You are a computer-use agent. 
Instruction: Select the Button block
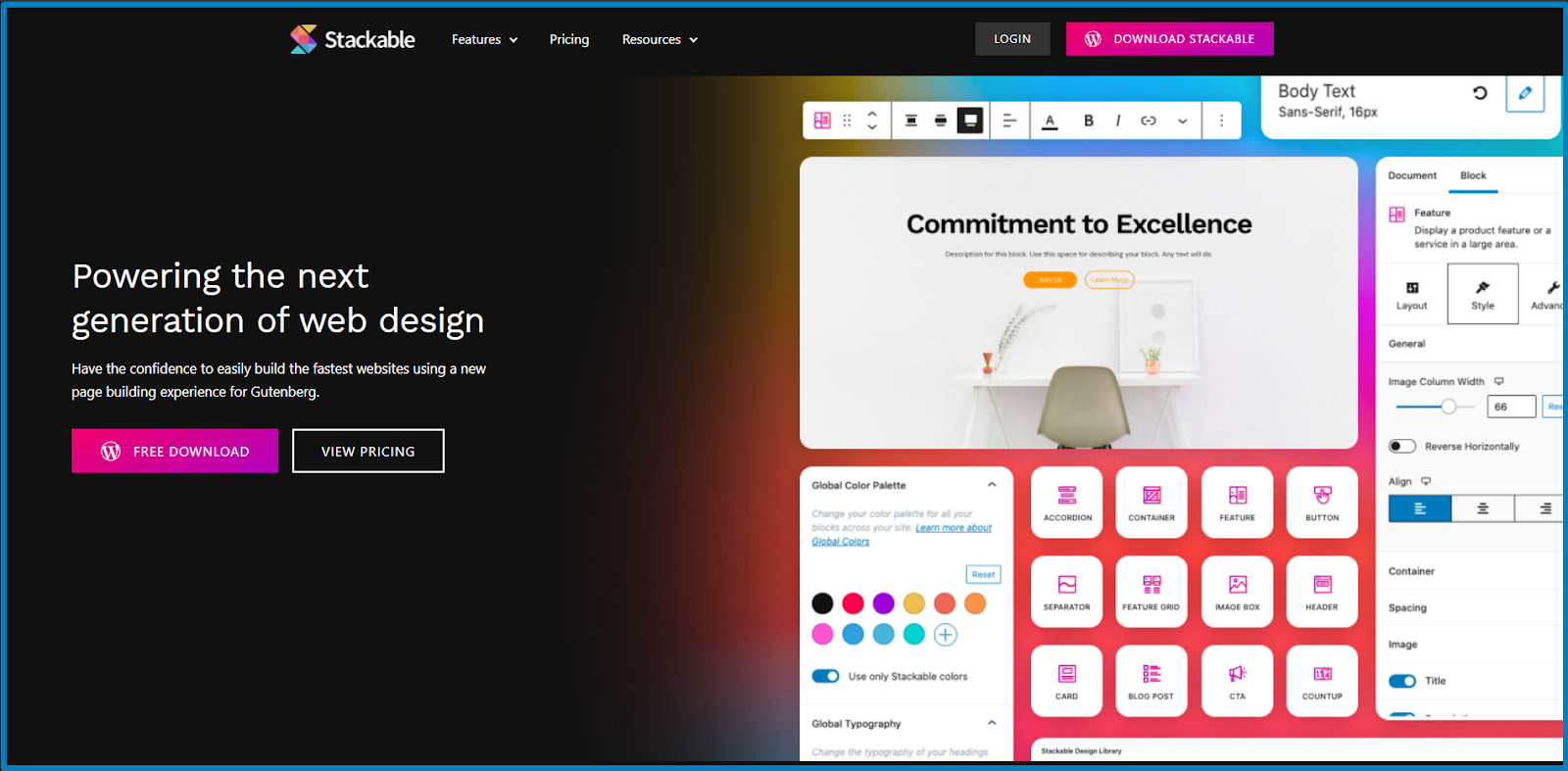(x=1322, y=503)
